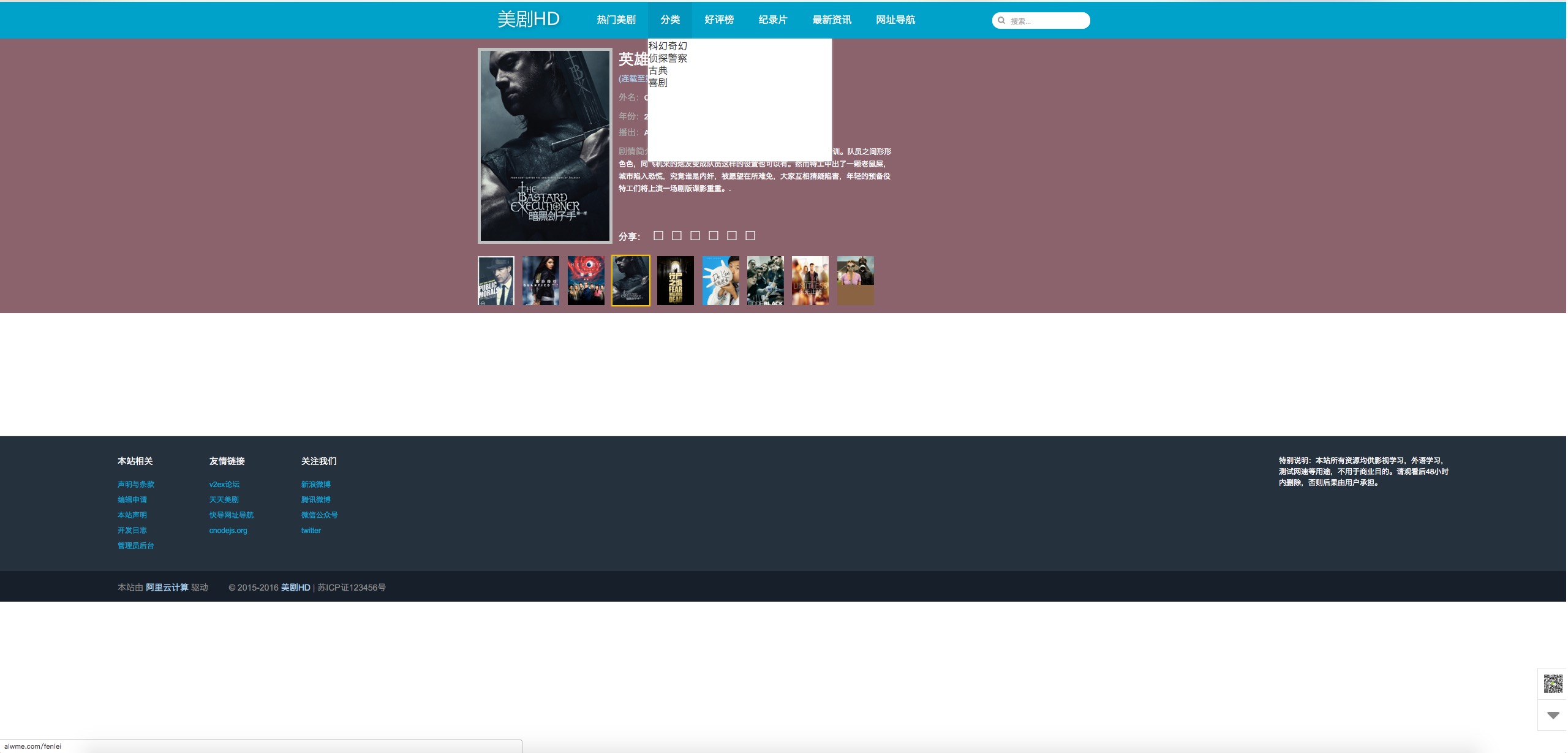Choose 侦探警察 from category dropdown

[x=668, y=58]
